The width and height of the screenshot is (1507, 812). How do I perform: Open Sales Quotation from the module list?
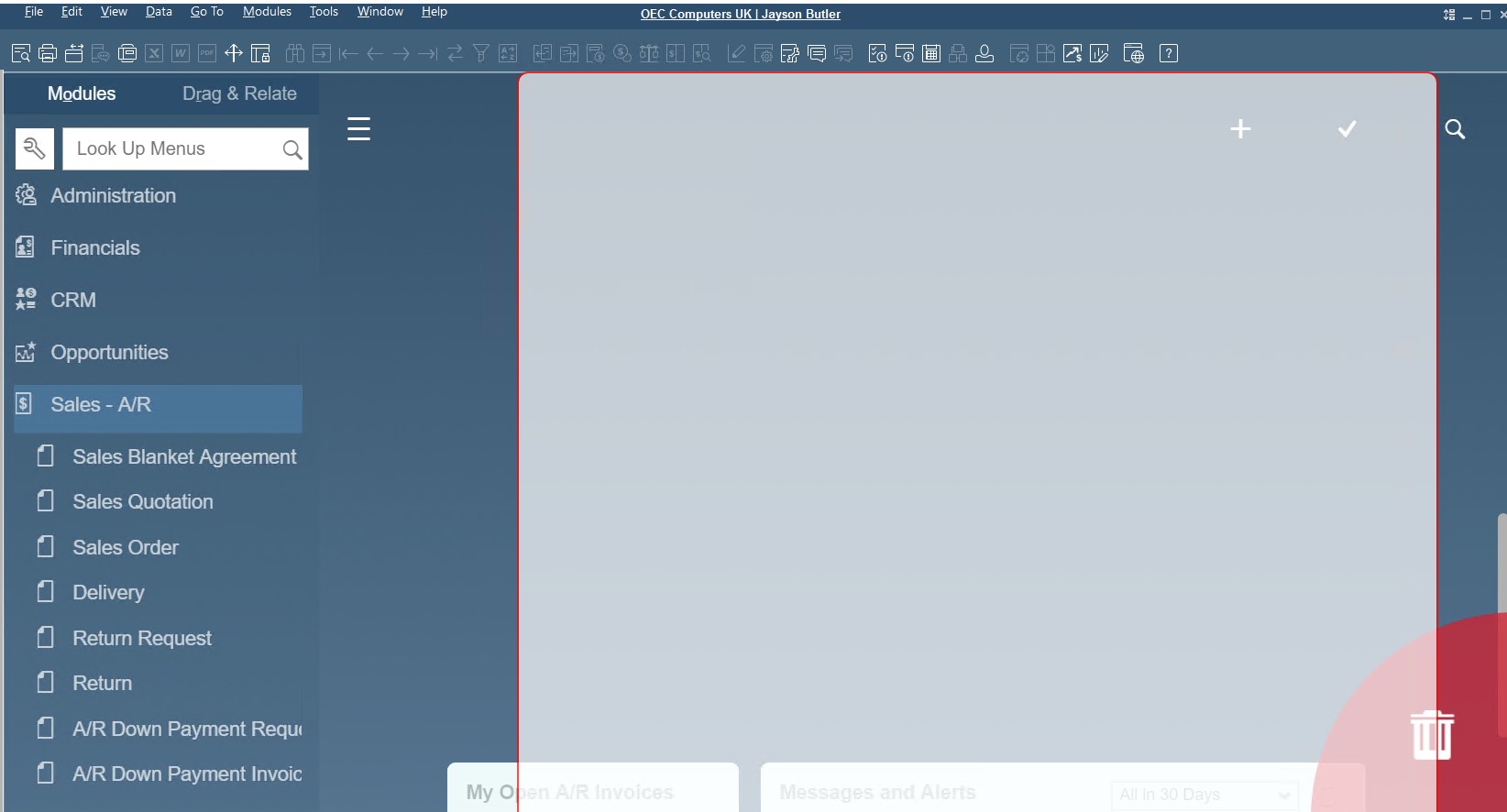(x=143, y=501)
